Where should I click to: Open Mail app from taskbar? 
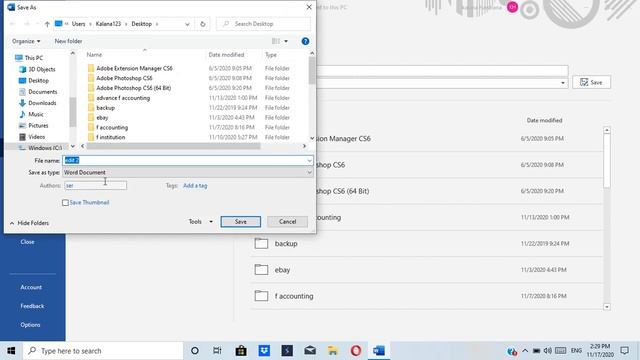(310, 351)
